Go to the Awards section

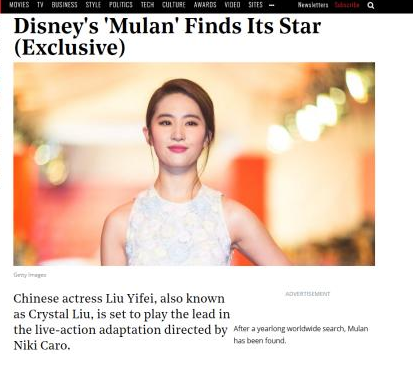pos(205,5)
